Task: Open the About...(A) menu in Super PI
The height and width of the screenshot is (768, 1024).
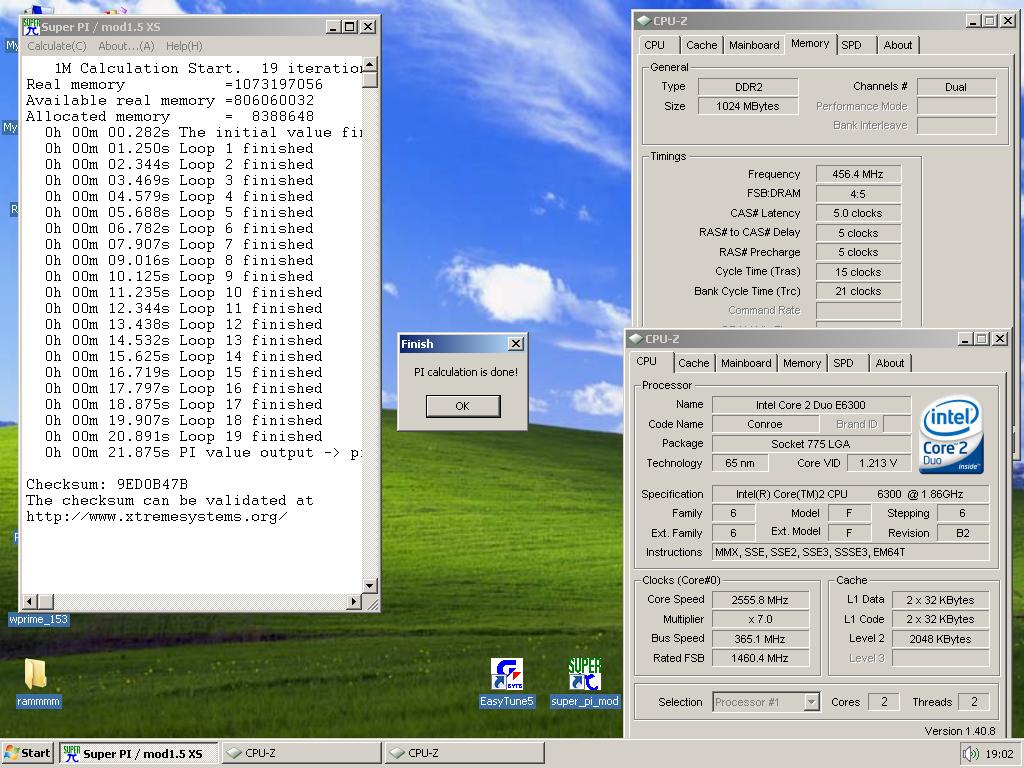Action: (x=126, y=46)
